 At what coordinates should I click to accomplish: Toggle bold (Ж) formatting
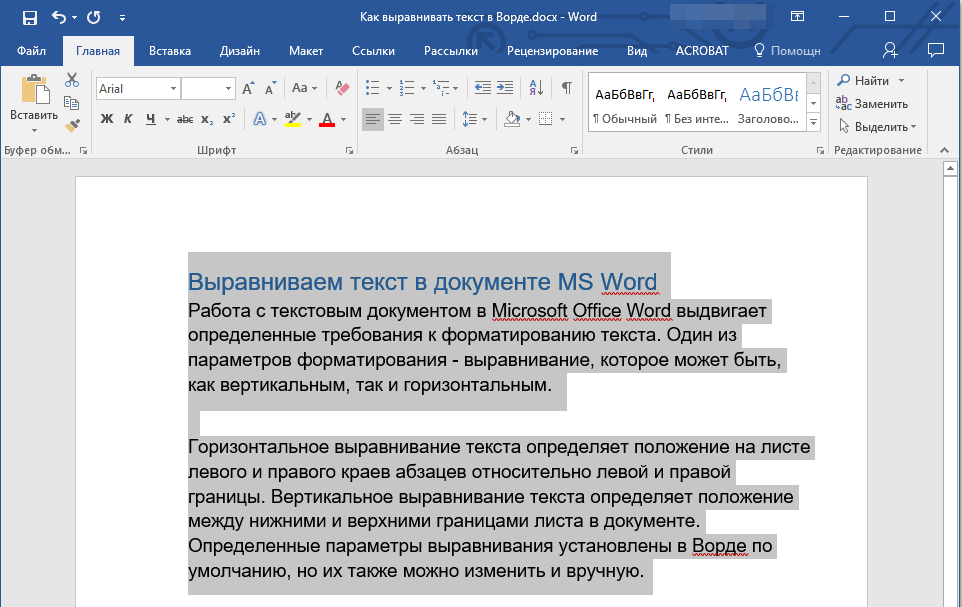pos(107,119)
